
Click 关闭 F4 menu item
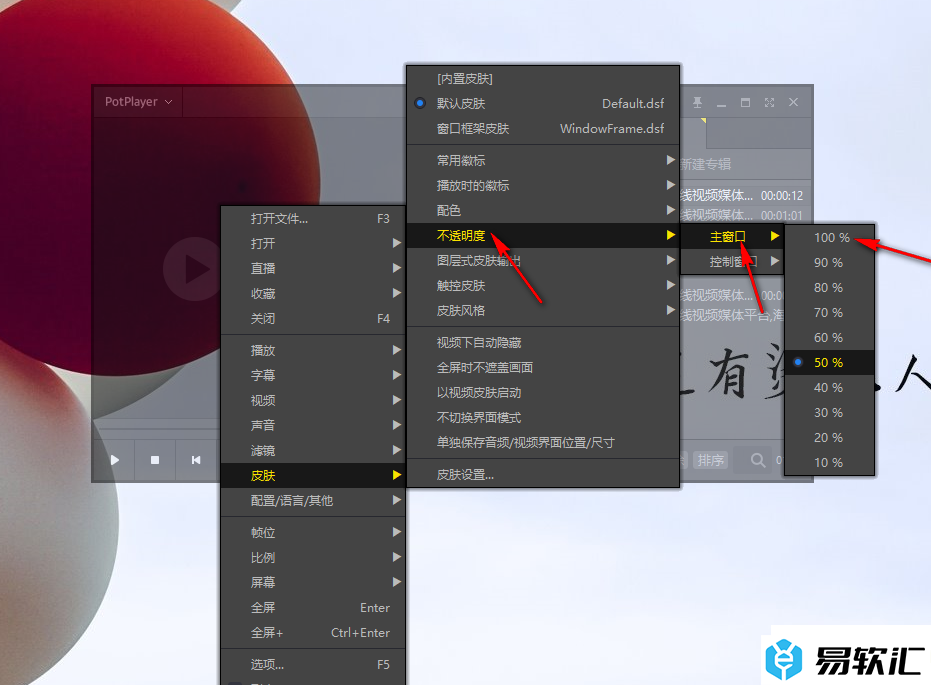coord(313,318)
